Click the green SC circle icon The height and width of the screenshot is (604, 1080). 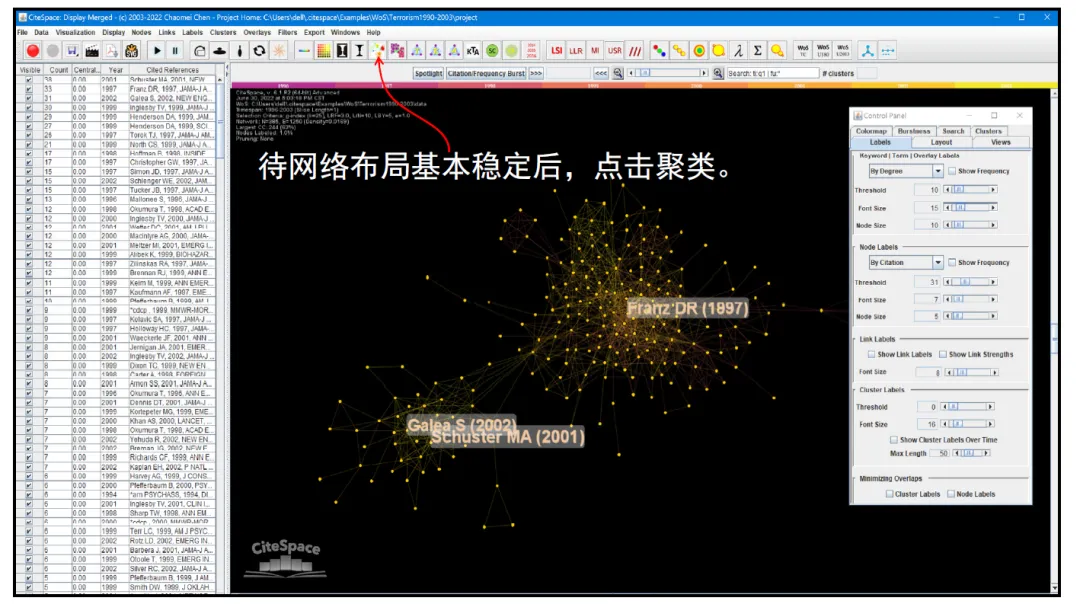point(492,50)
